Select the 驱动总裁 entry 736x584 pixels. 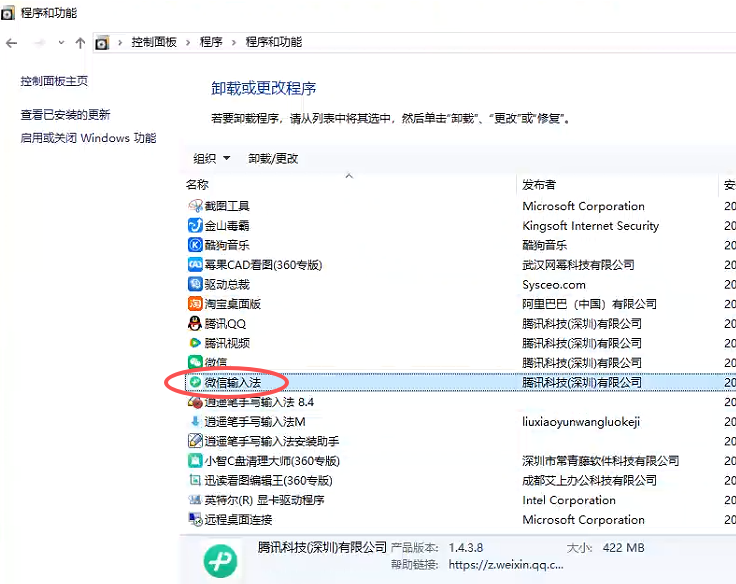coord(227,284)
